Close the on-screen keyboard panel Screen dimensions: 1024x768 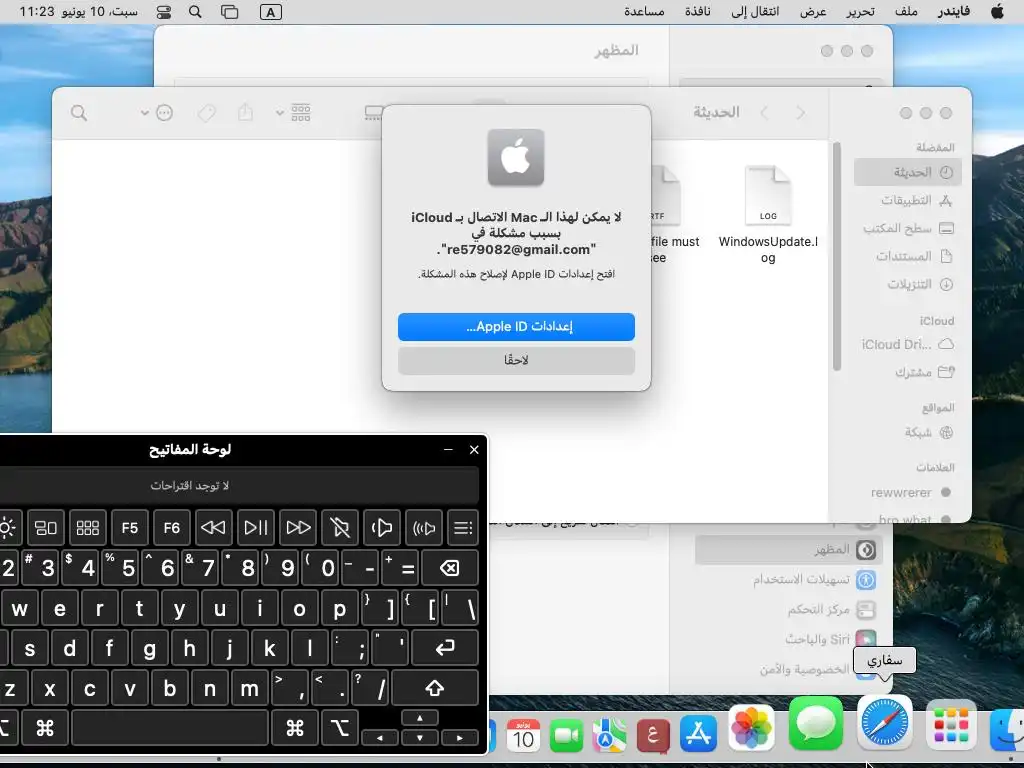474,449
